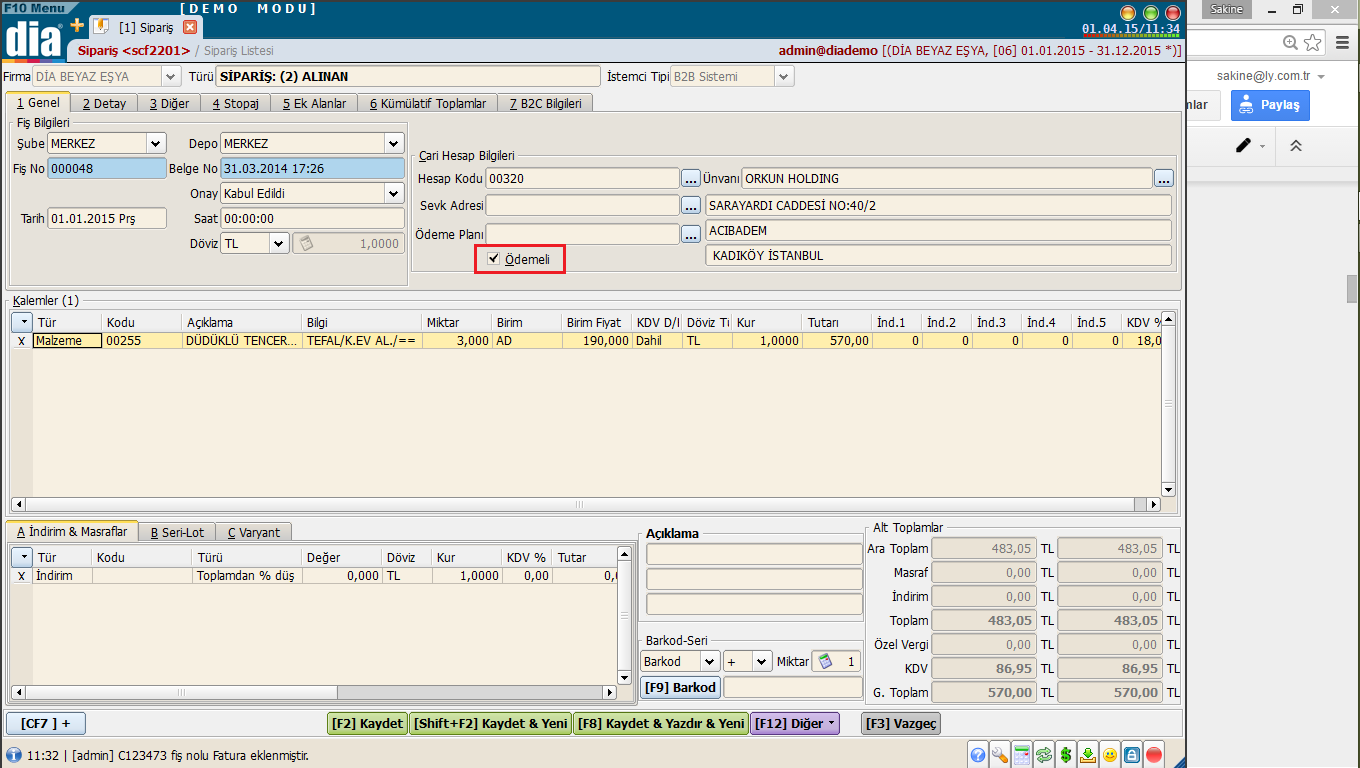Open the İstemci Tipi dropdown

(784, 76)
